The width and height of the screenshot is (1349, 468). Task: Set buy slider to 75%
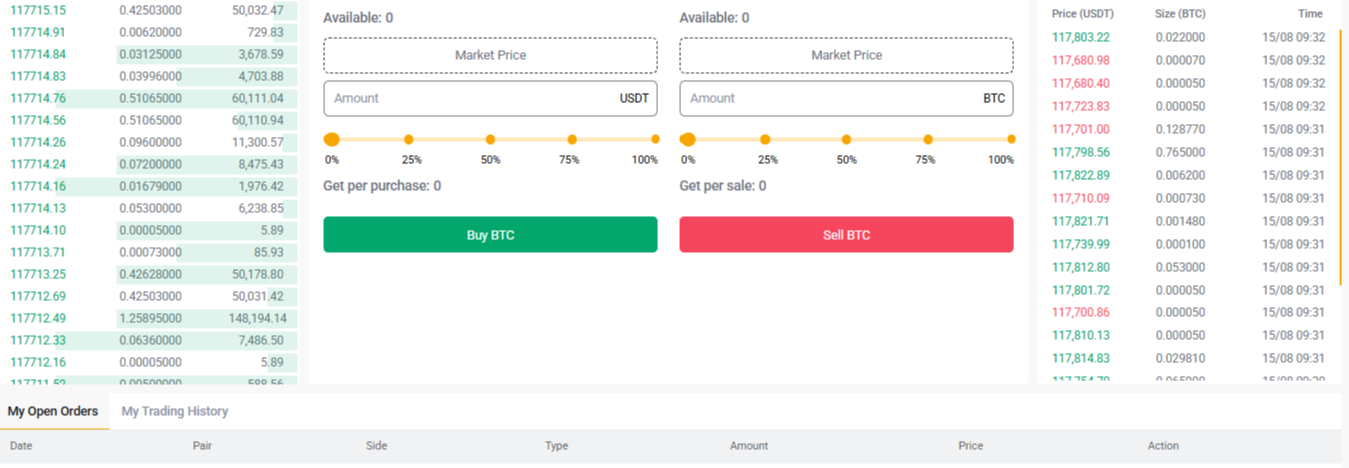pyautogui.click(x=572, y=140)
